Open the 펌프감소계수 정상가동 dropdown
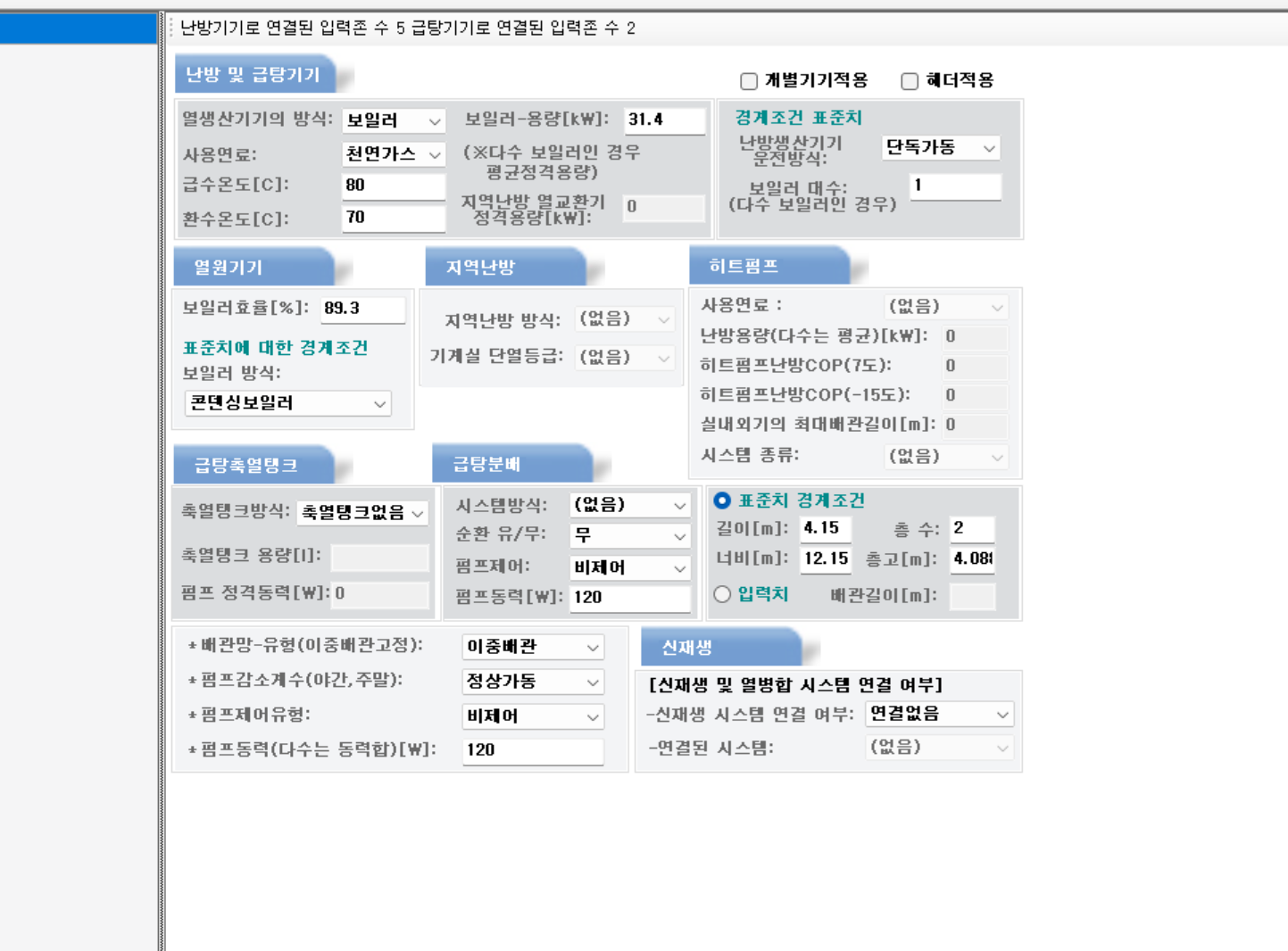Image resolution: width=1288 pixels, height=951 pixels. [x=533, y=682]
